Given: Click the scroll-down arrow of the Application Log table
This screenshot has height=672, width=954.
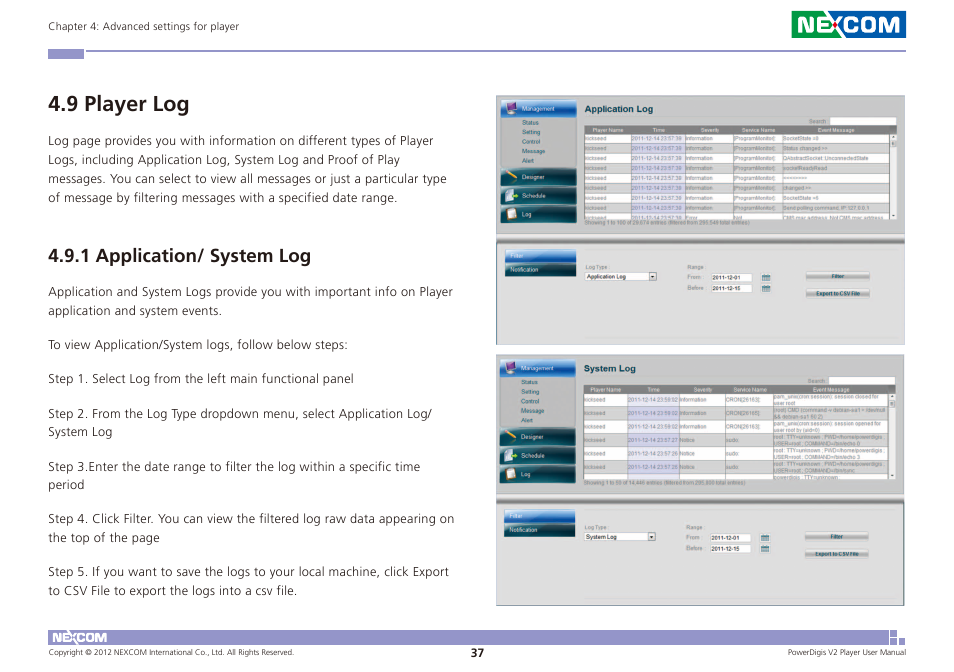Looking at the screenshot, I should pos(893,216).
